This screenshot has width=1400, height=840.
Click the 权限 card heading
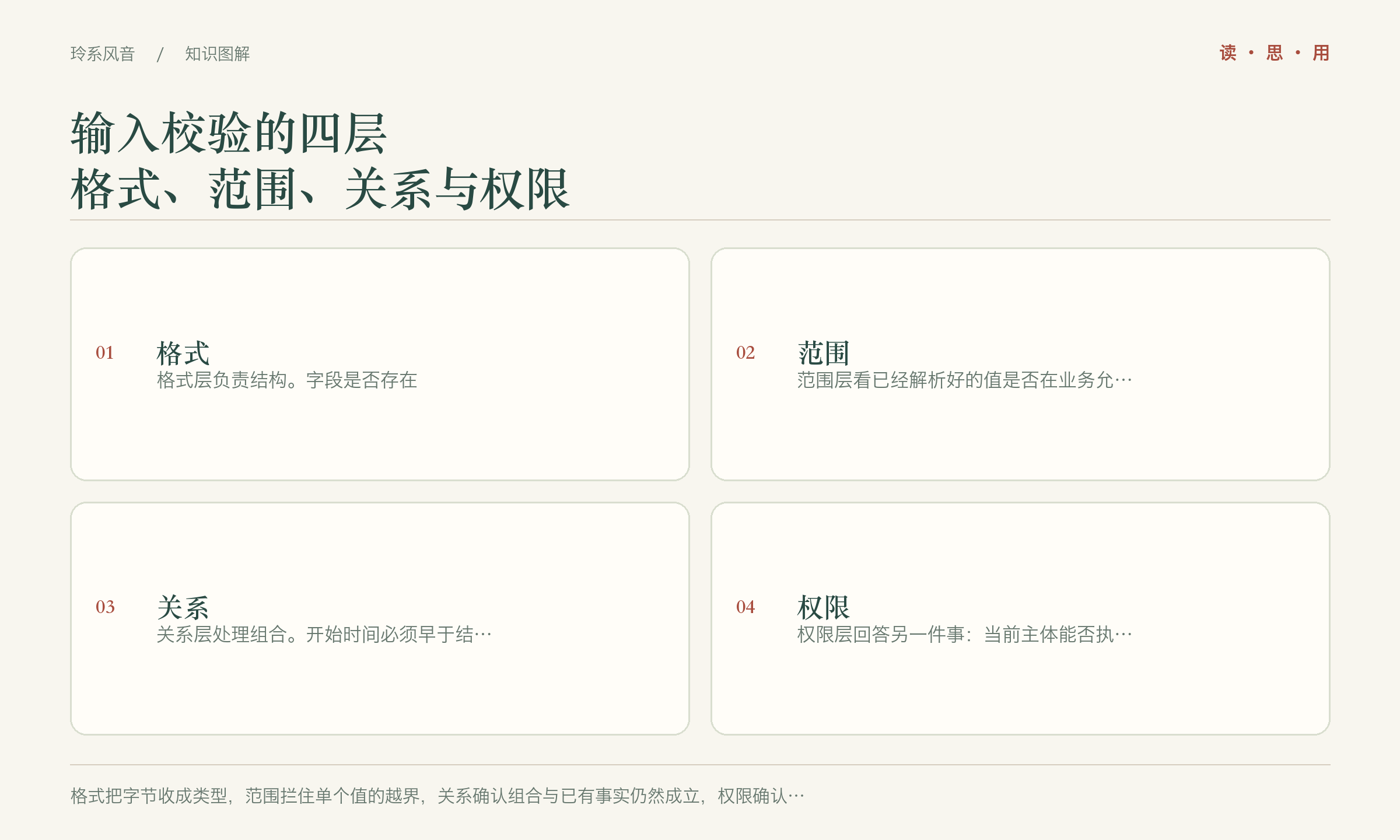(x=824, y=607)
